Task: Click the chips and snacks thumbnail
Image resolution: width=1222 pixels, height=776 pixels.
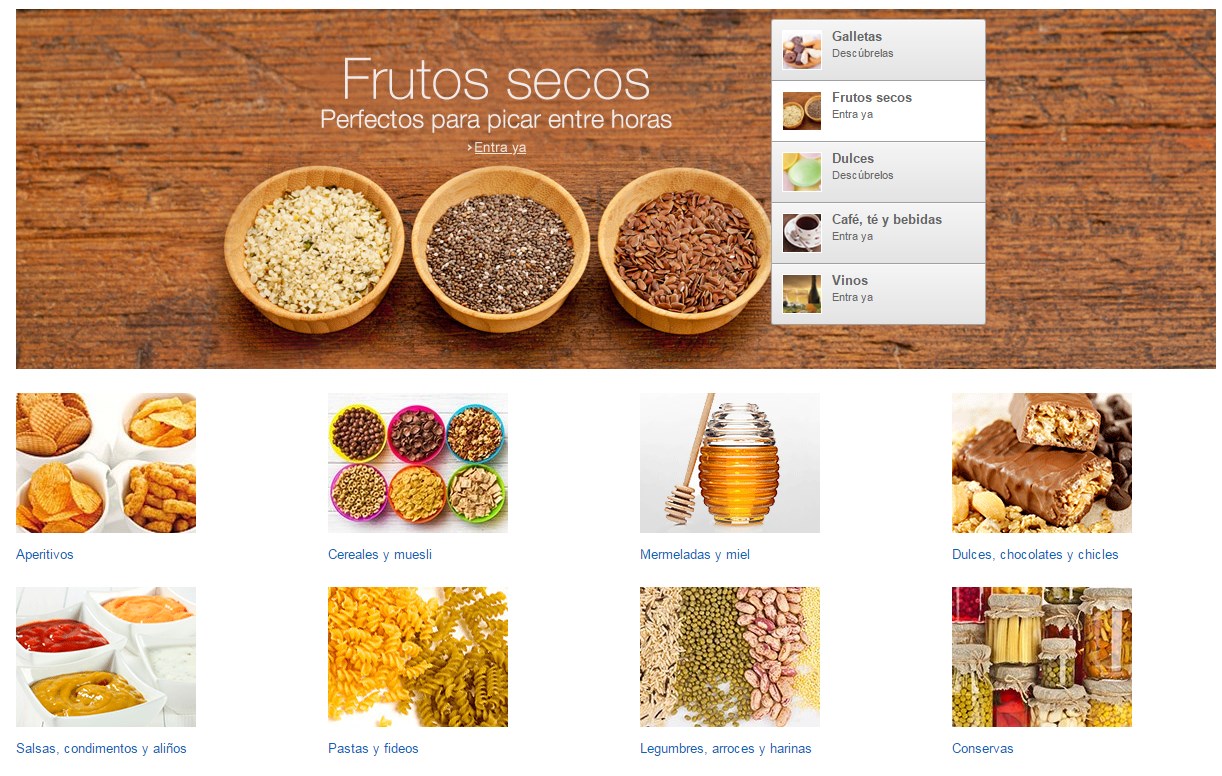Action: [x=106, y=463]
